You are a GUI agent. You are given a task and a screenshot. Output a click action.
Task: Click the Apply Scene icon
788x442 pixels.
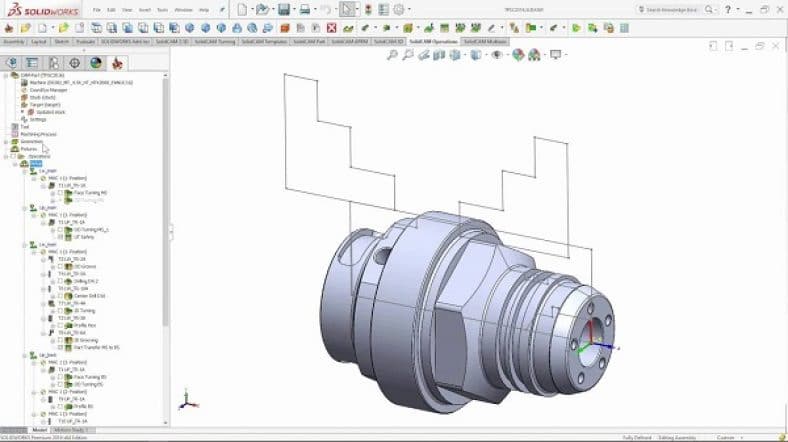point(534,55)
